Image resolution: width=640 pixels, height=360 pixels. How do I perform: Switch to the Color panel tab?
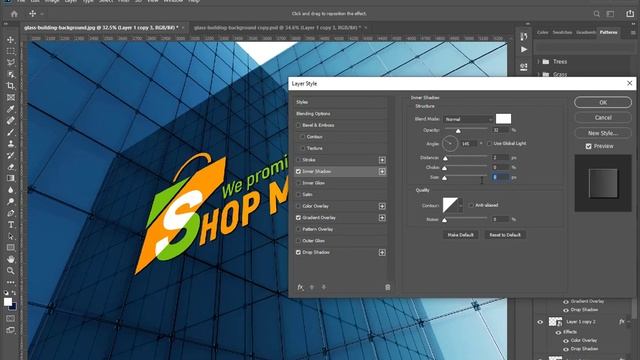coord(542,32)
